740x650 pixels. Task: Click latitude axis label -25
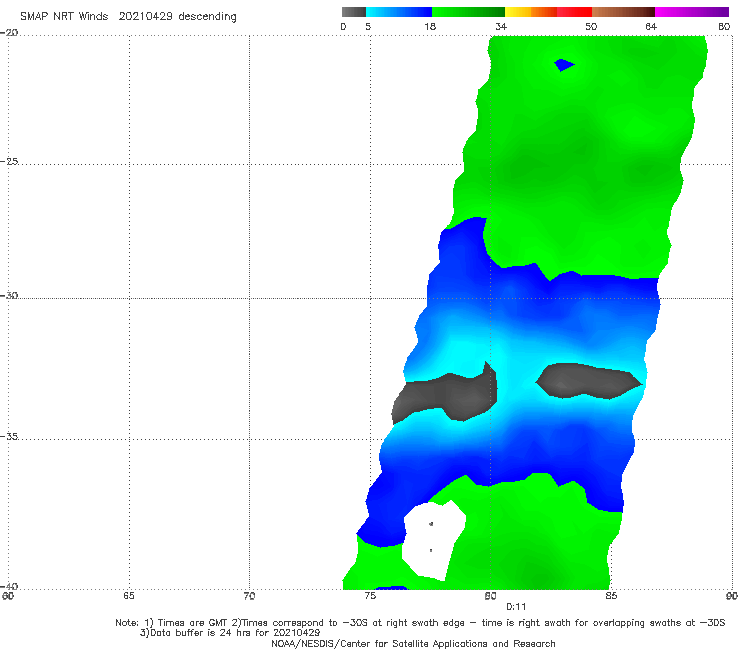[x=9, y=161]
